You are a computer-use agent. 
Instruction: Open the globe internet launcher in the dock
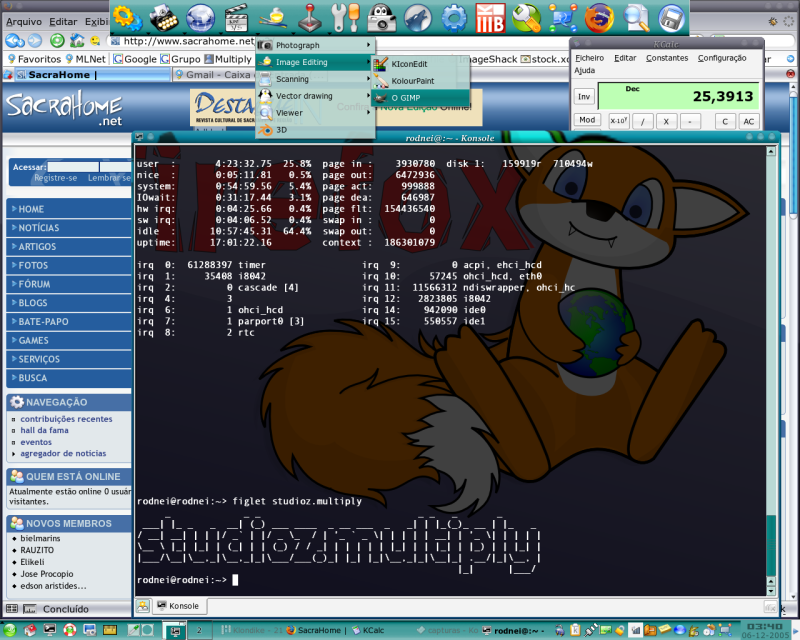click(200, 18)
